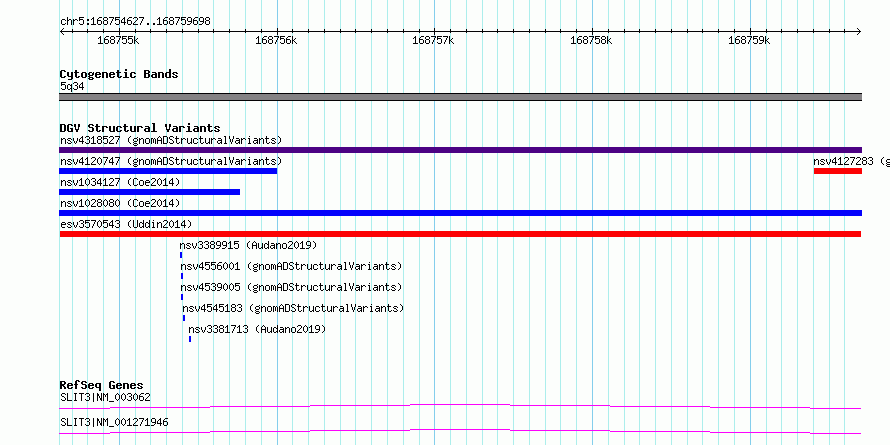Click the 168757k ruler tick label
Screen dimensions: 890x445
(x=433, y=41)
